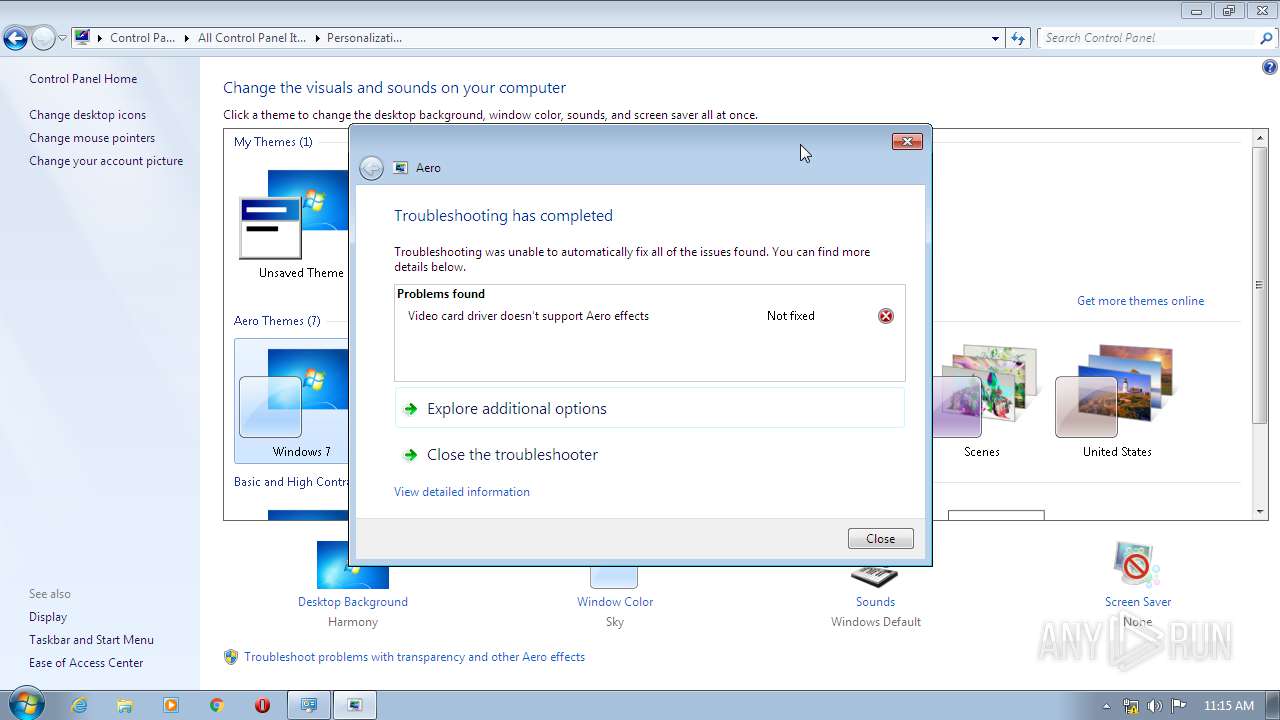Viewport: 1280px width, 720px height.
Task: Launch Google Chrome from the taskbar
Action: [216, 705]
